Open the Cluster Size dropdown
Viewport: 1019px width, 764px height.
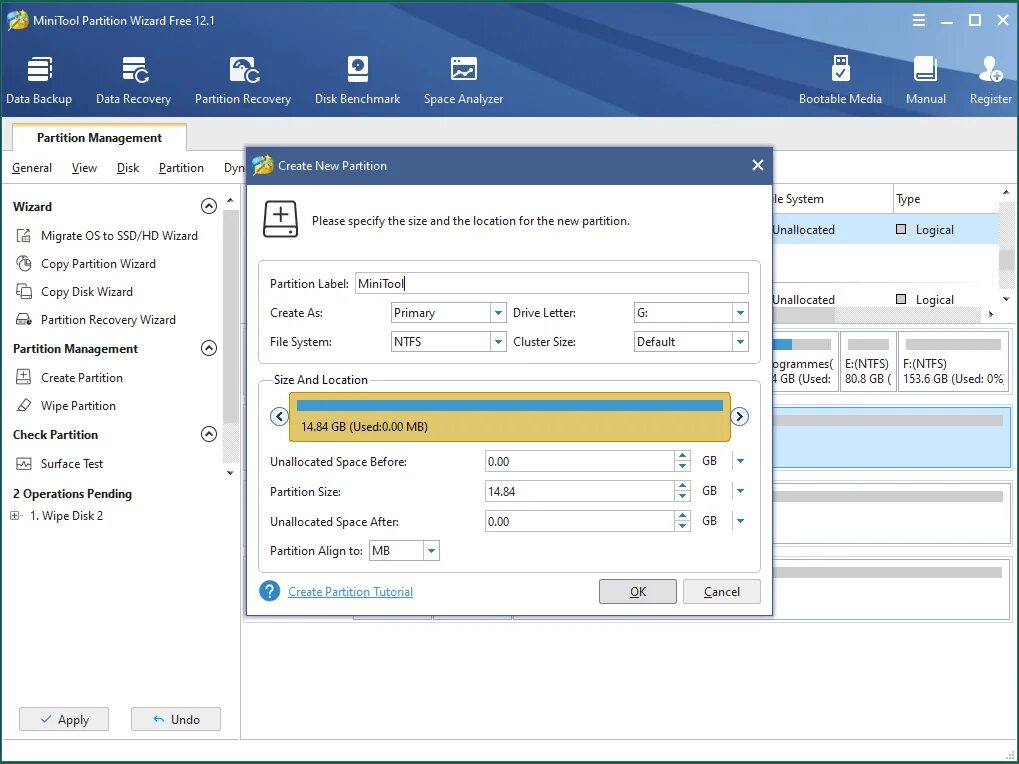740,342
